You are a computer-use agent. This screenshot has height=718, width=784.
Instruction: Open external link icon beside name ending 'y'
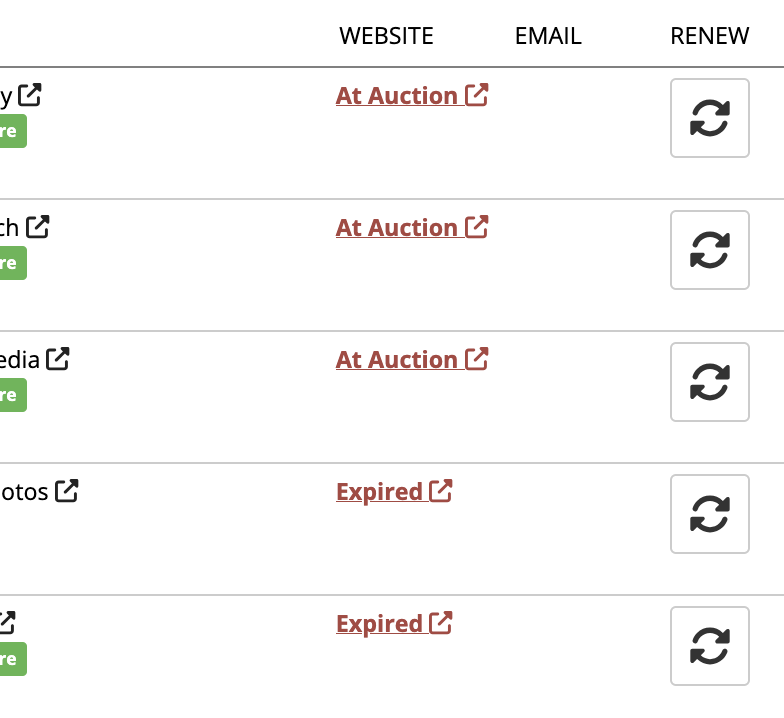pyautogui.click(x=30, y=95)
